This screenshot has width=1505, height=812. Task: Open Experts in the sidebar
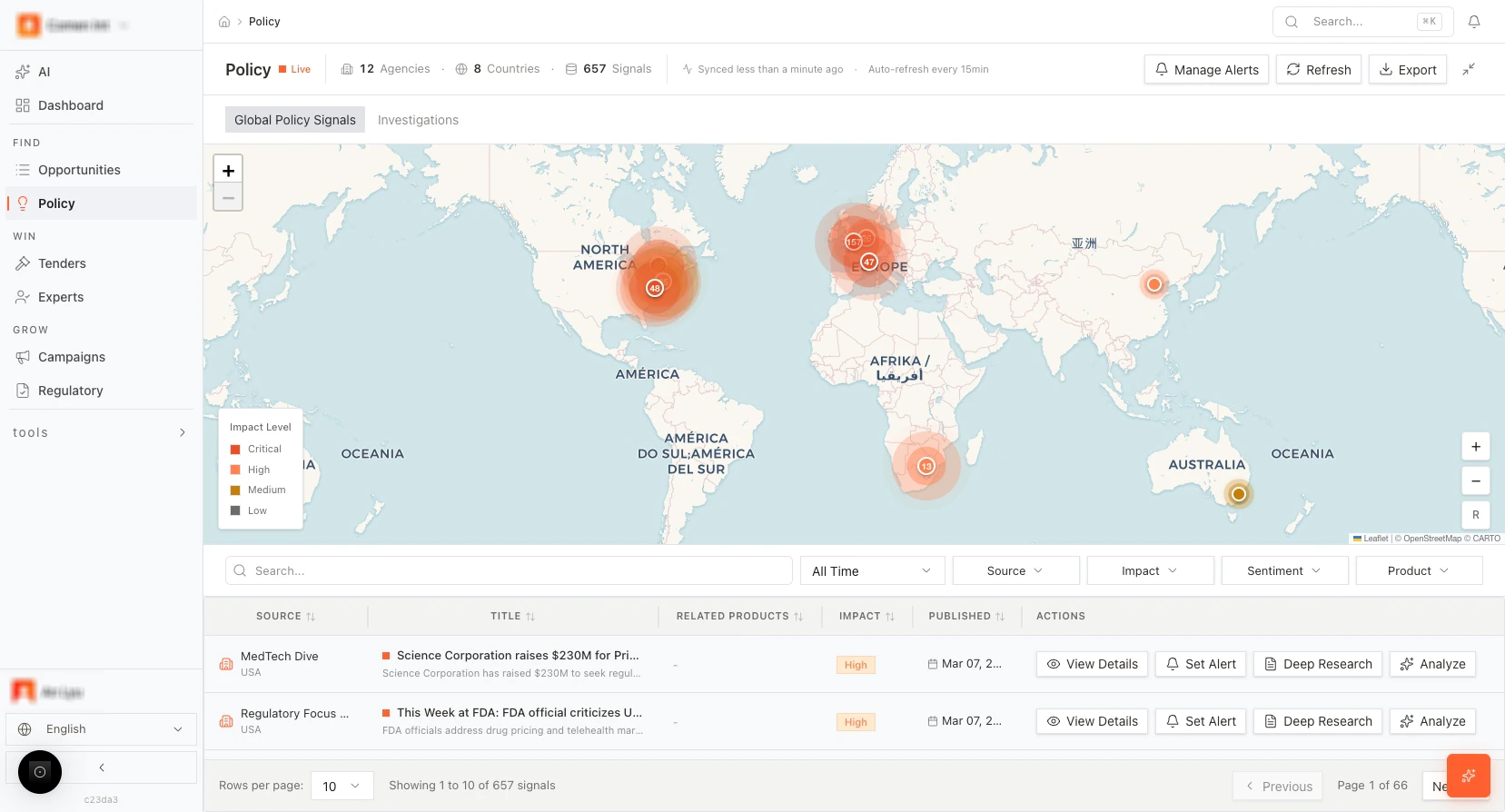coord(102,297)
